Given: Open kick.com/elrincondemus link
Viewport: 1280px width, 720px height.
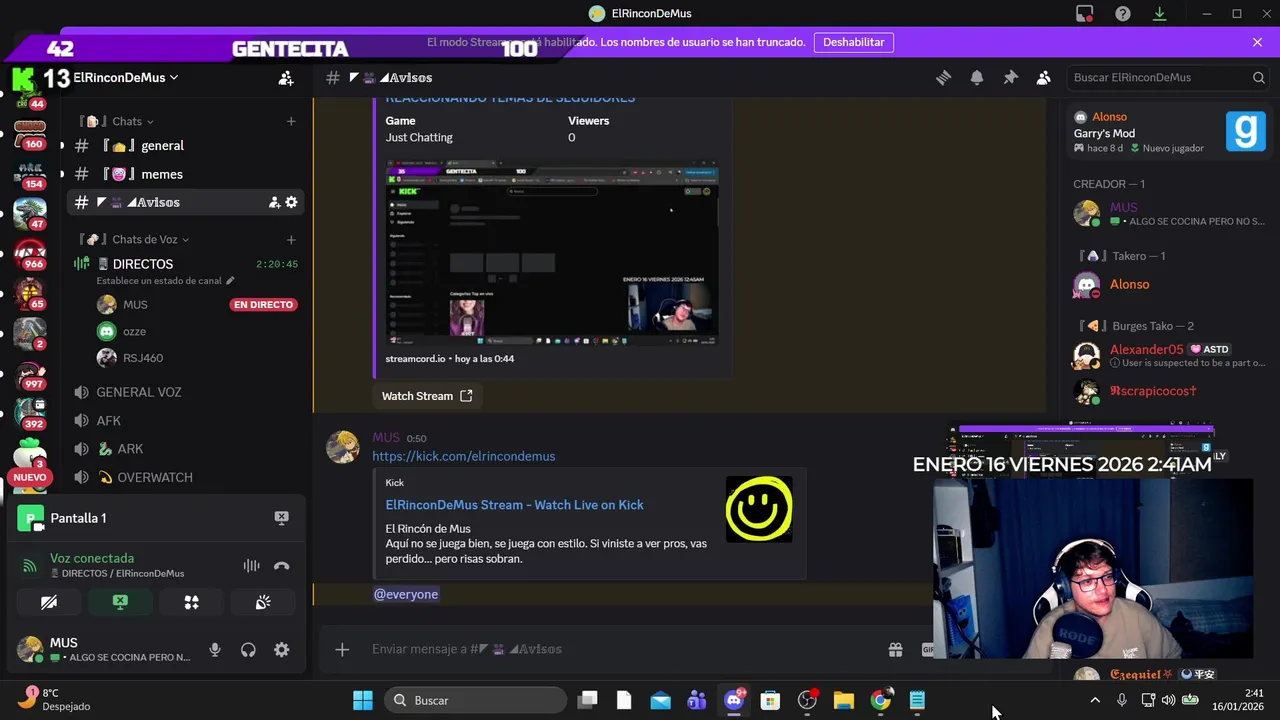Looking at the screenshot, I should [463, 456].
